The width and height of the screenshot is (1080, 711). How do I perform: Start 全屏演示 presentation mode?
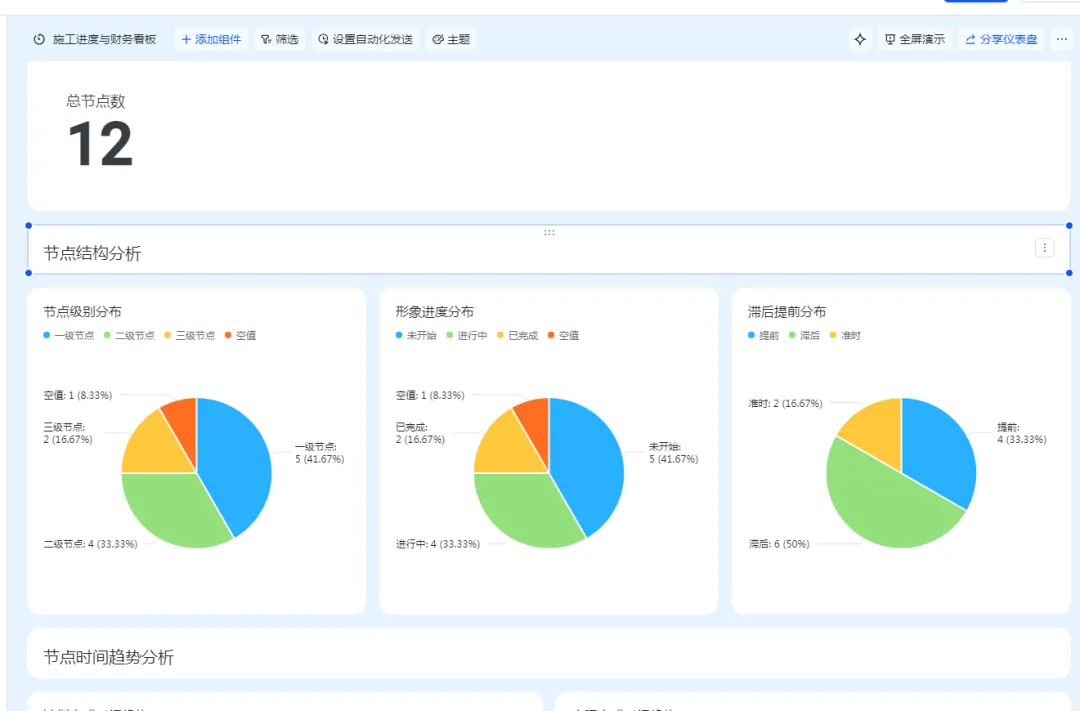pyautogui.click(x=915, y=39)
